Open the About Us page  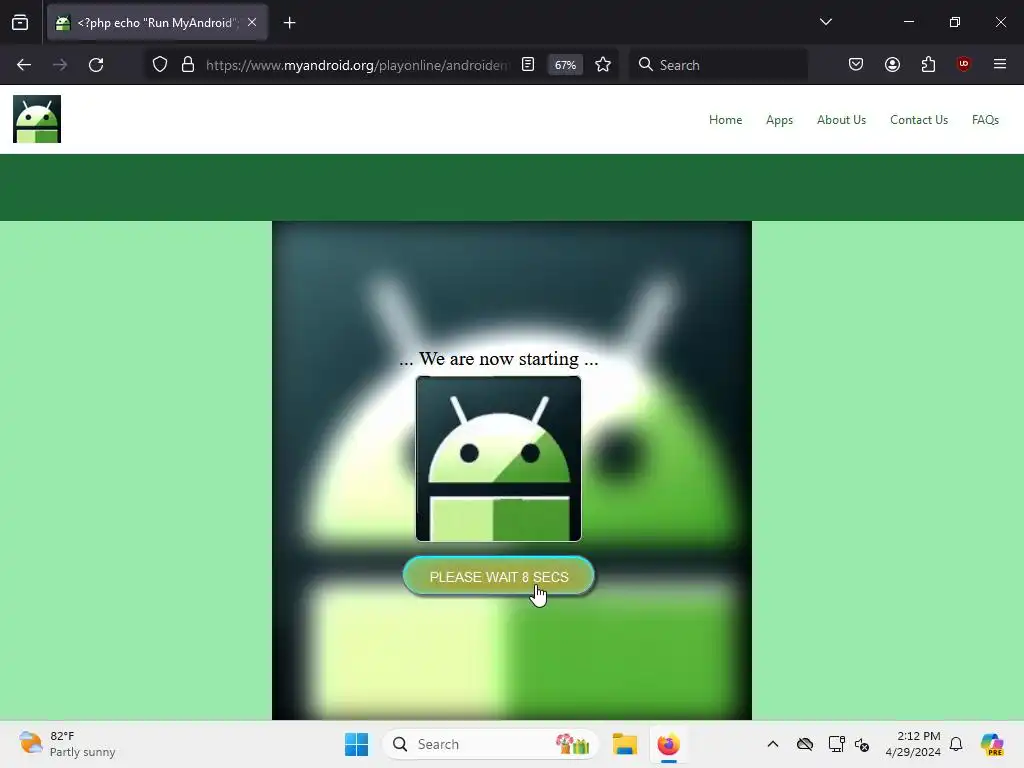click(x=841, y=120)
